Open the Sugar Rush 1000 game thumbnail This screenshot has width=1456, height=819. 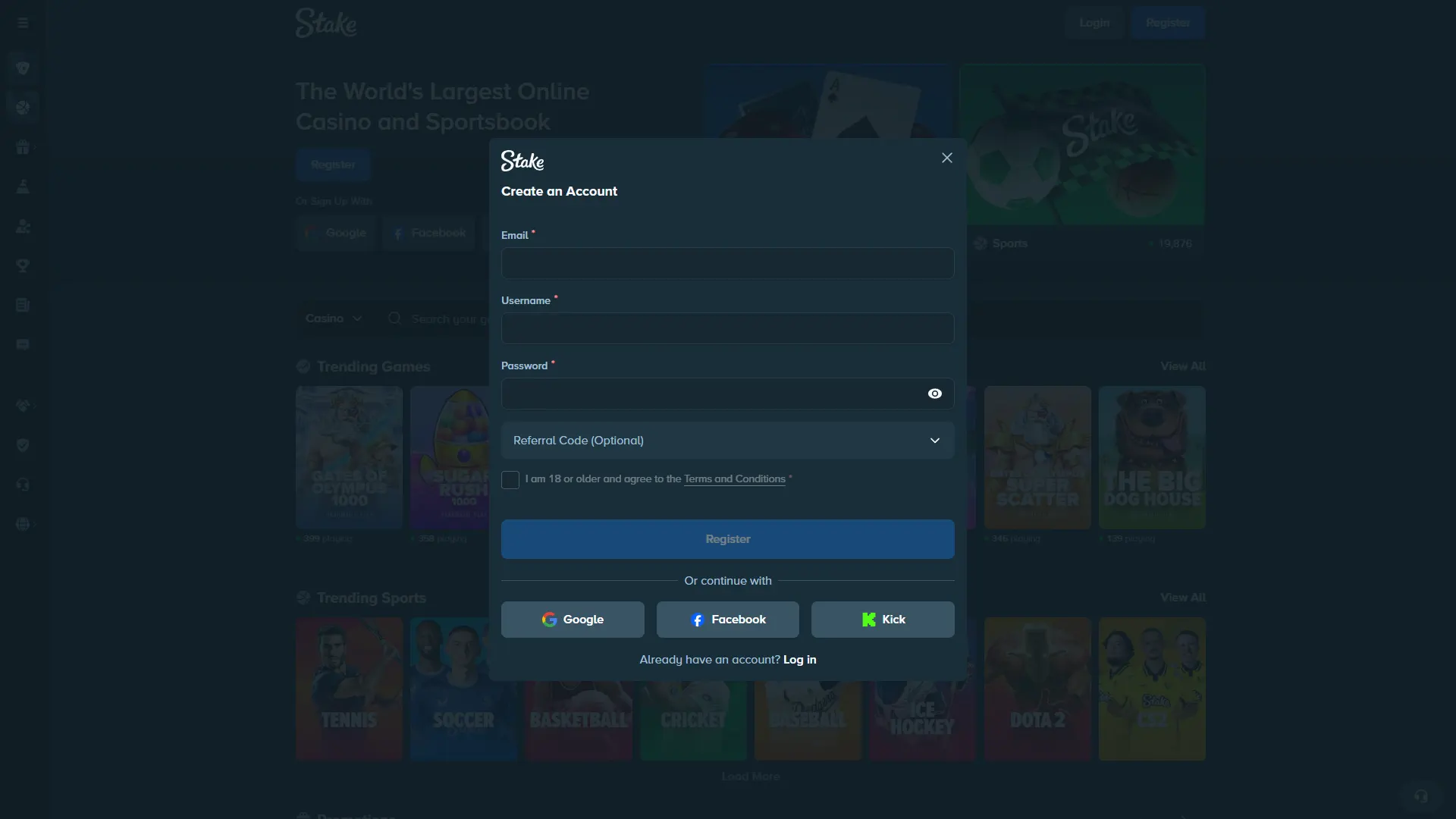point(450,457)
